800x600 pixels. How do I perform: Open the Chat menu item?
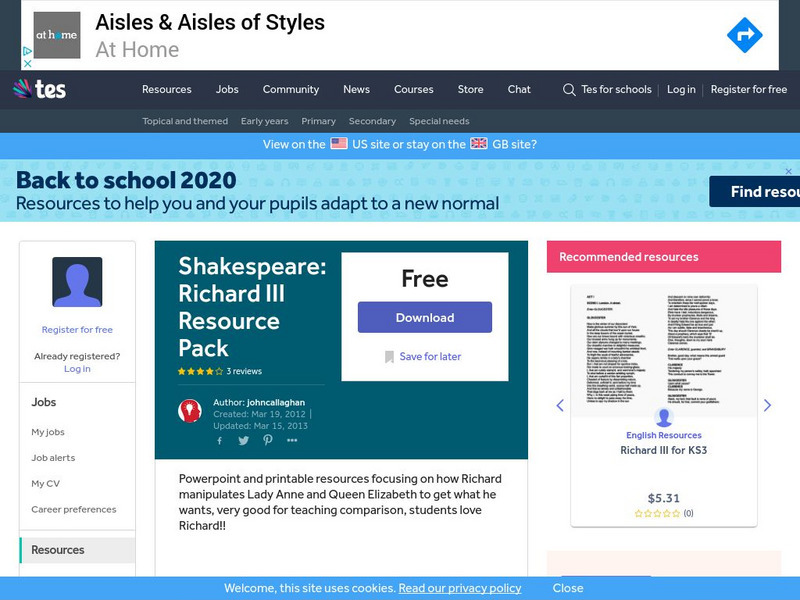click(x=519, y=89)
